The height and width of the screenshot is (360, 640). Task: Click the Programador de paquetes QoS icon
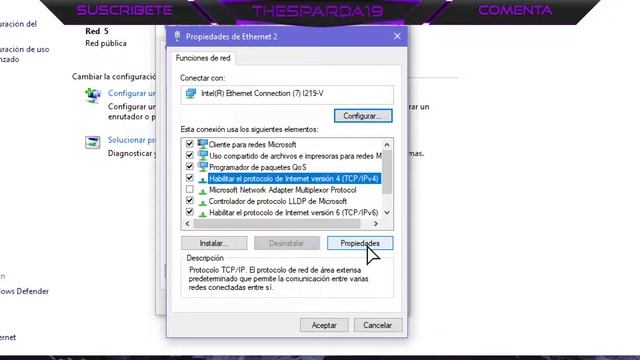pyautogui.click(x=202, y=167)
